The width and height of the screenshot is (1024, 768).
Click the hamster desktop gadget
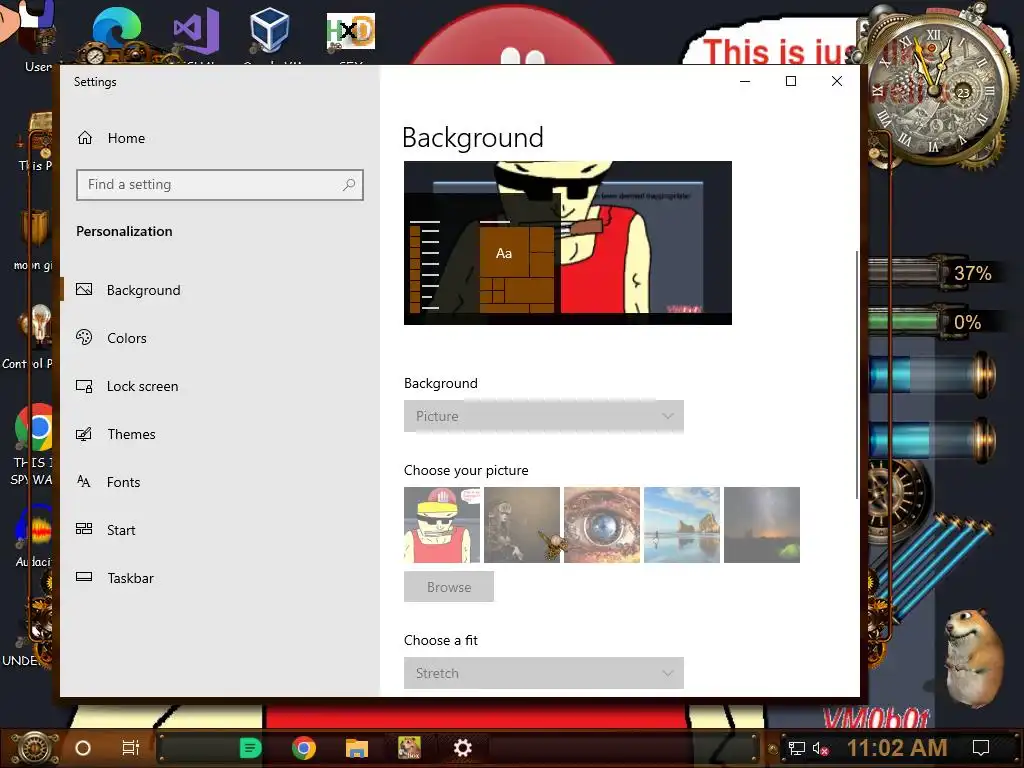tap(974, 658)
